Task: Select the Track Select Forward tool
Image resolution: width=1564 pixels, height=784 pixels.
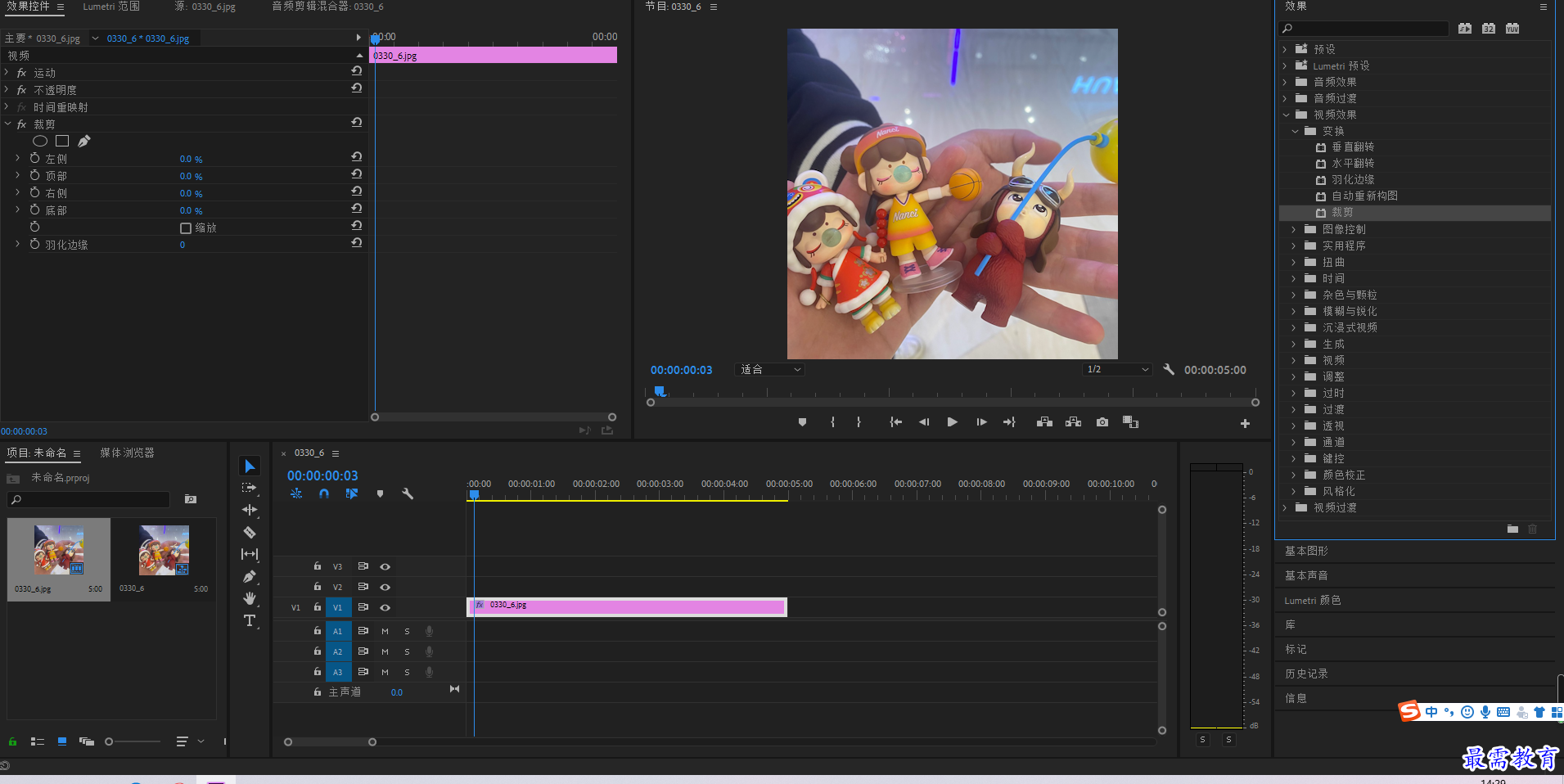Action: (x=250, y=488)
